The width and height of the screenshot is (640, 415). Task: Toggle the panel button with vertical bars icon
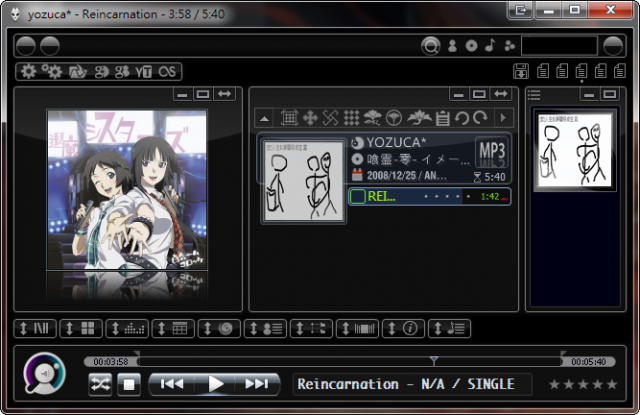tap(34, 328)
